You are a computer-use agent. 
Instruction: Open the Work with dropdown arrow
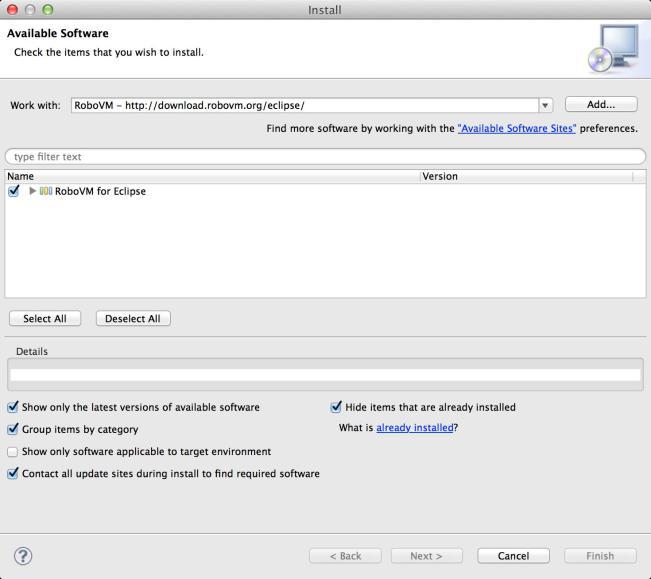546,105
